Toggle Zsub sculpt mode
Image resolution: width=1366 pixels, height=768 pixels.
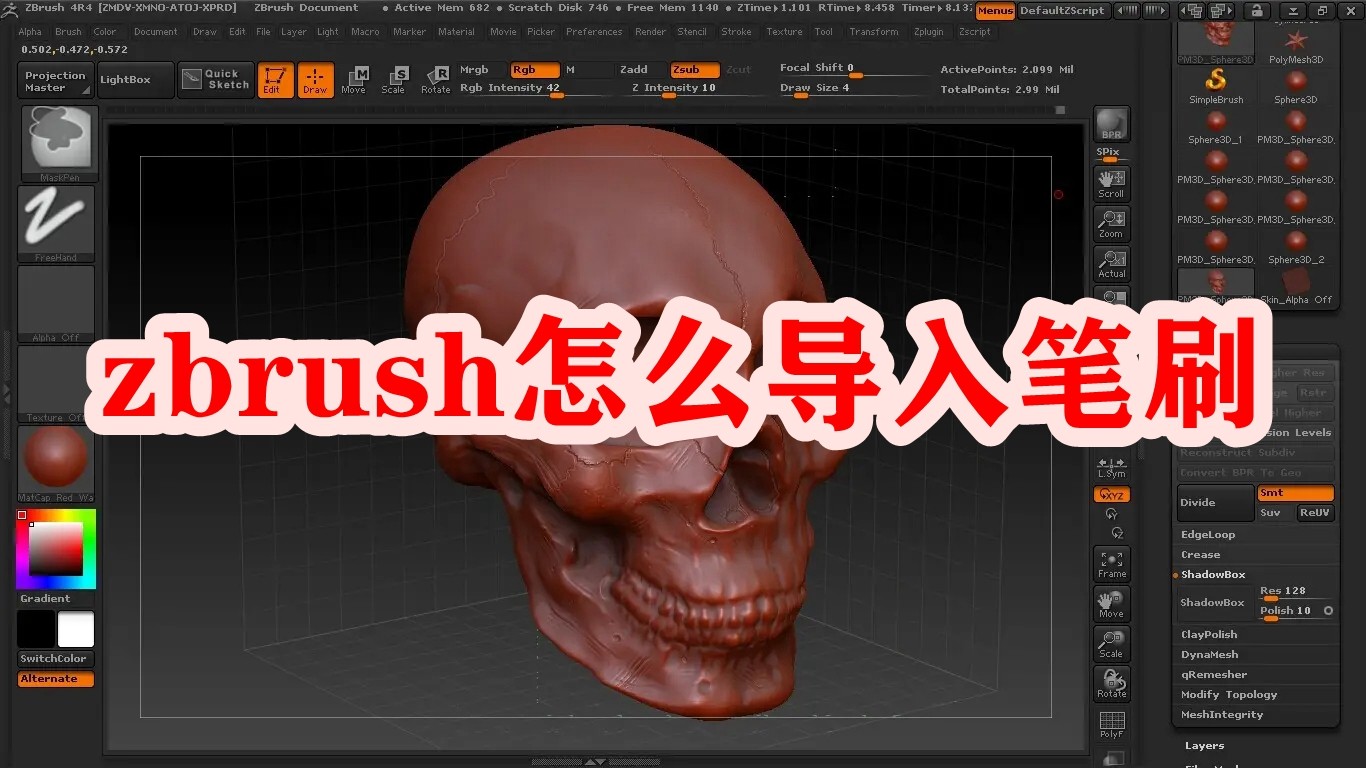click(695, 70)
